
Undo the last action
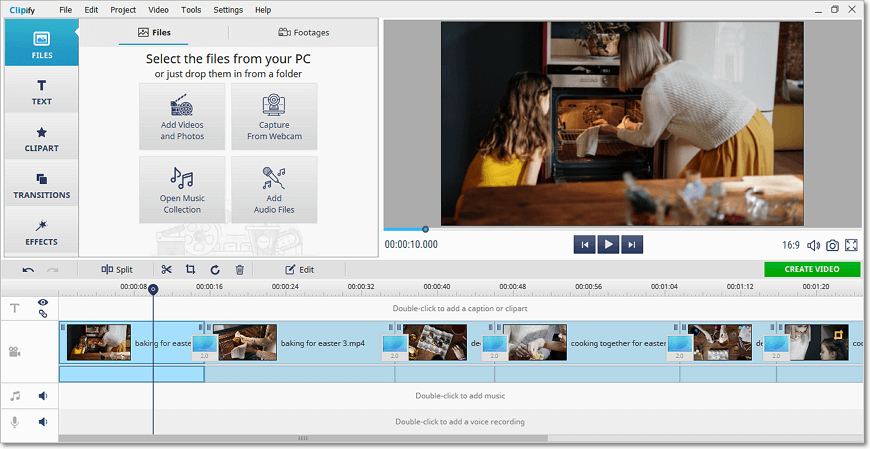pos(28,270)
